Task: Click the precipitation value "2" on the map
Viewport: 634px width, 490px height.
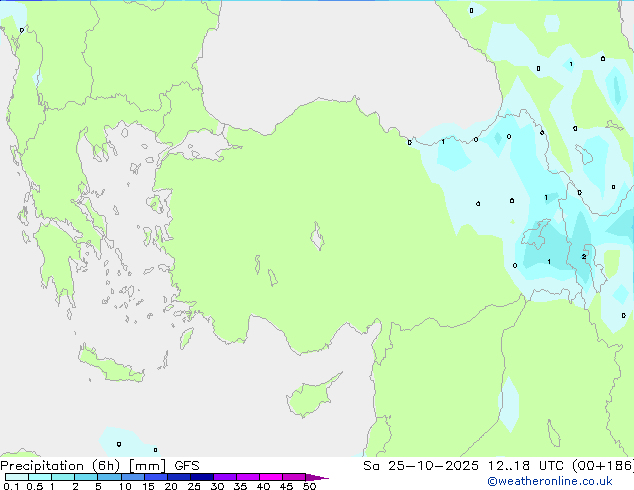Action: click(583, 257)
